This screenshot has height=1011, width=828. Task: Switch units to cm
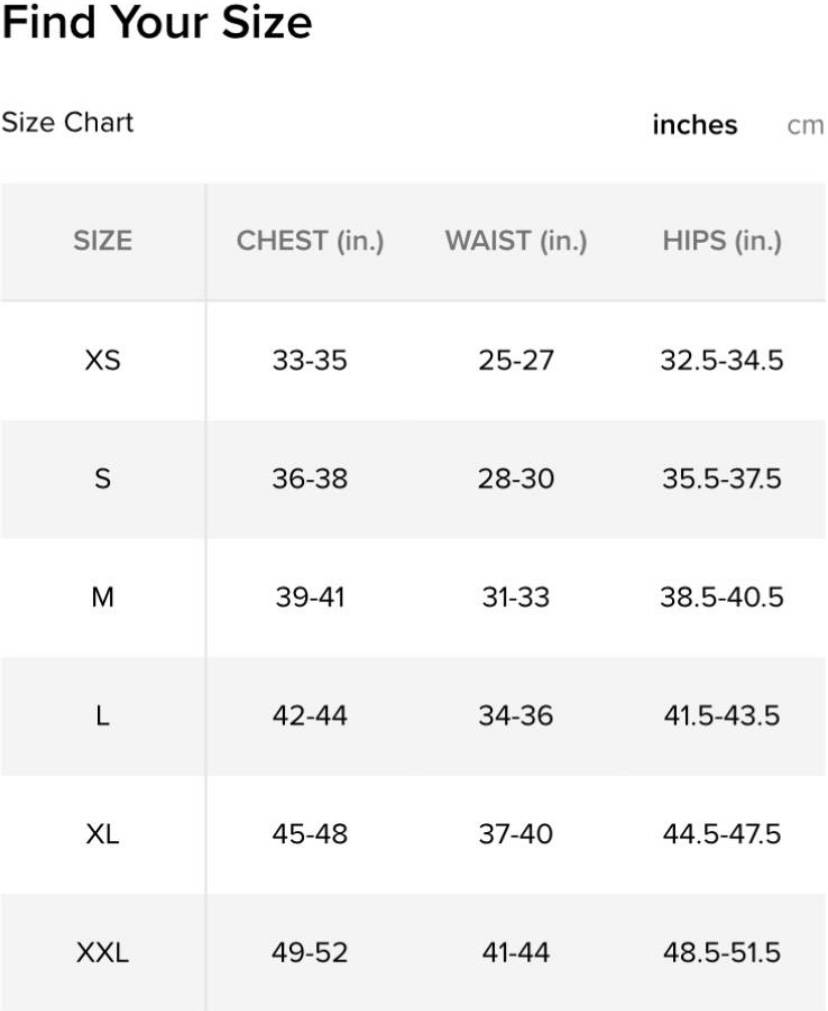pos(805,126)
